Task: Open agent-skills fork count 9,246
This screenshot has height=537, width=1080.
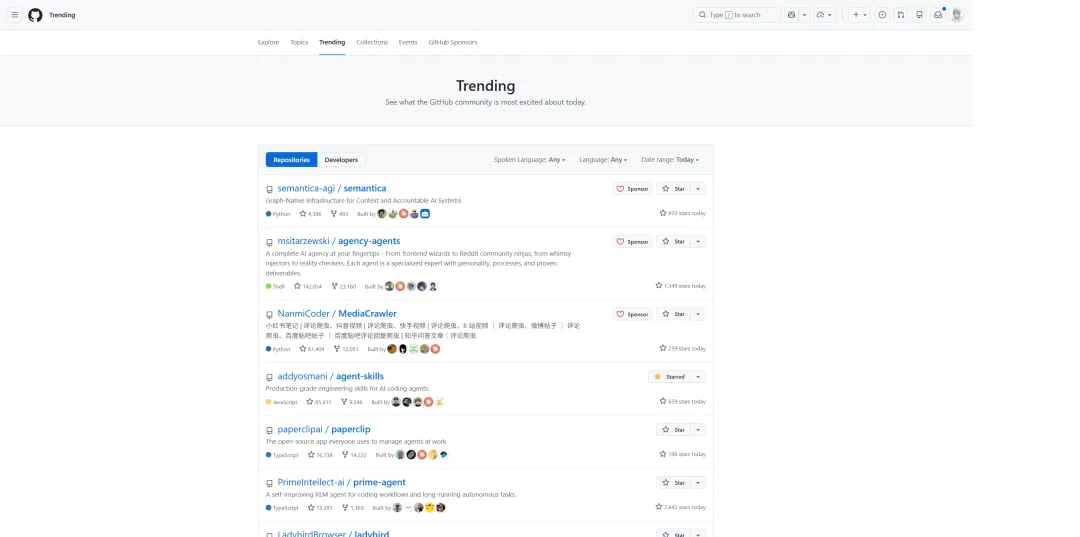Action: coord(352,402)
